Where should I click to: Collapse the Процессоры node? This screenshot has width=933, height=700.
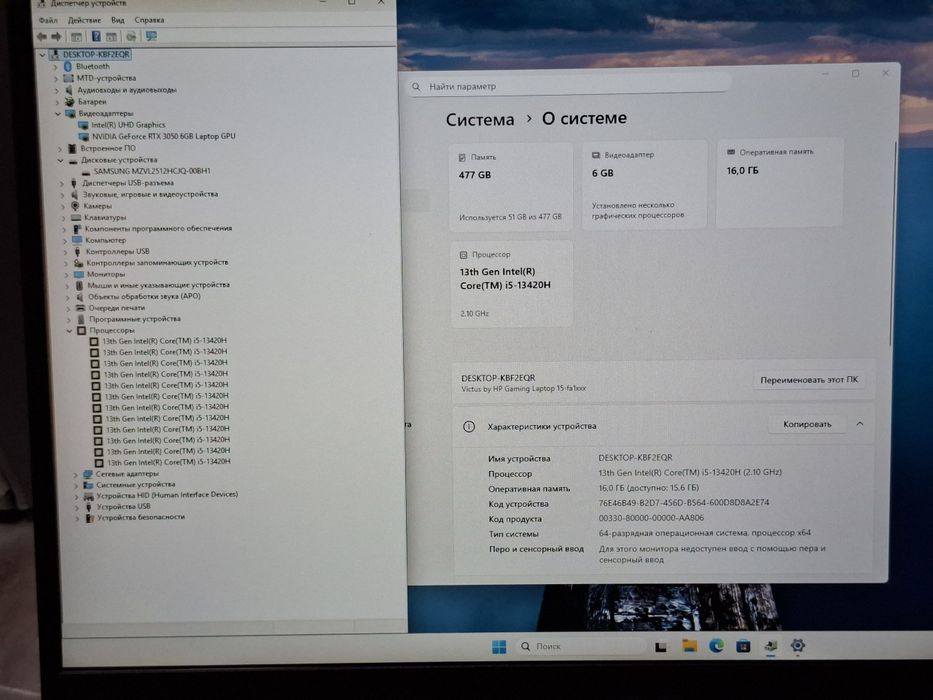[69, 330]
